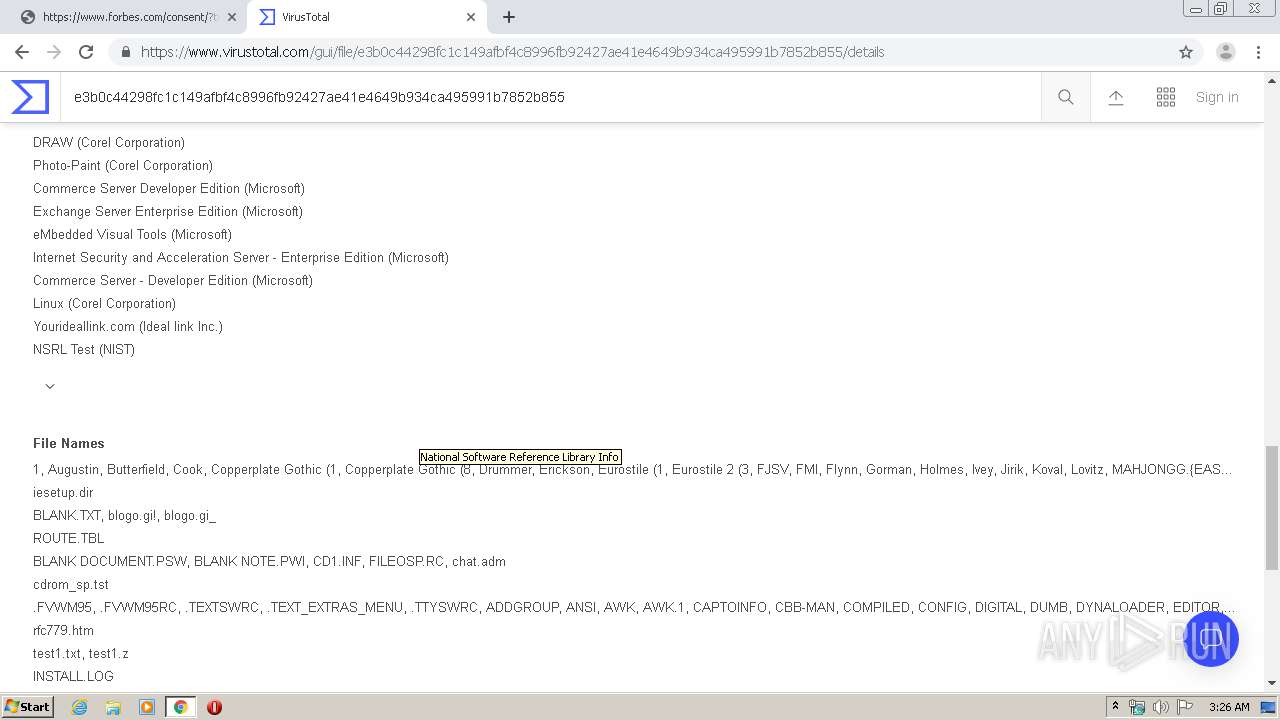Click the '.FVWM95, .FVWM95RC' file names row
Image resolution: width=1280 pixels, height=720 pixels.
tap(634, 607)
